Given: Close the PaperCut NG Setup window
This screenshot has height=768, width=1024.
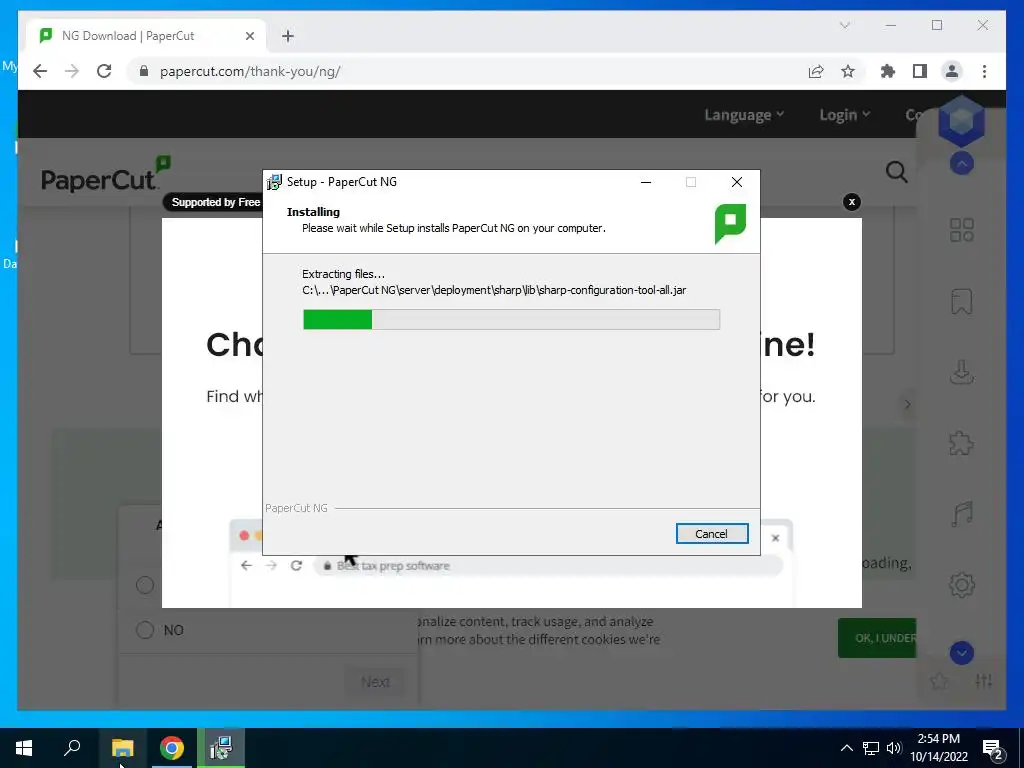Looking at the screenshot, I should (x=737, y=182).
